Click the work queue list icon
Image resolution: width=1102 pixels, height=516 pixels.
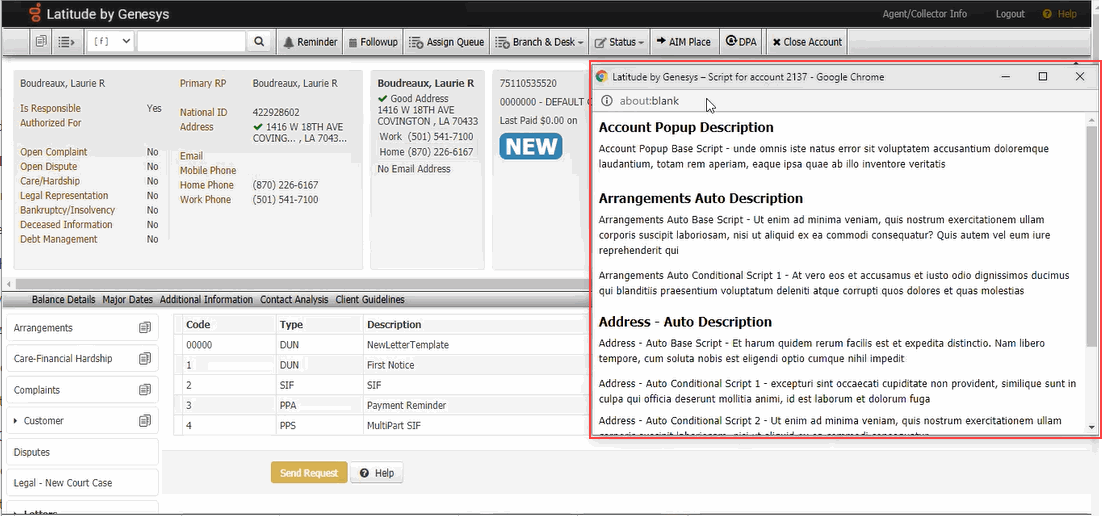pos(67,42)
